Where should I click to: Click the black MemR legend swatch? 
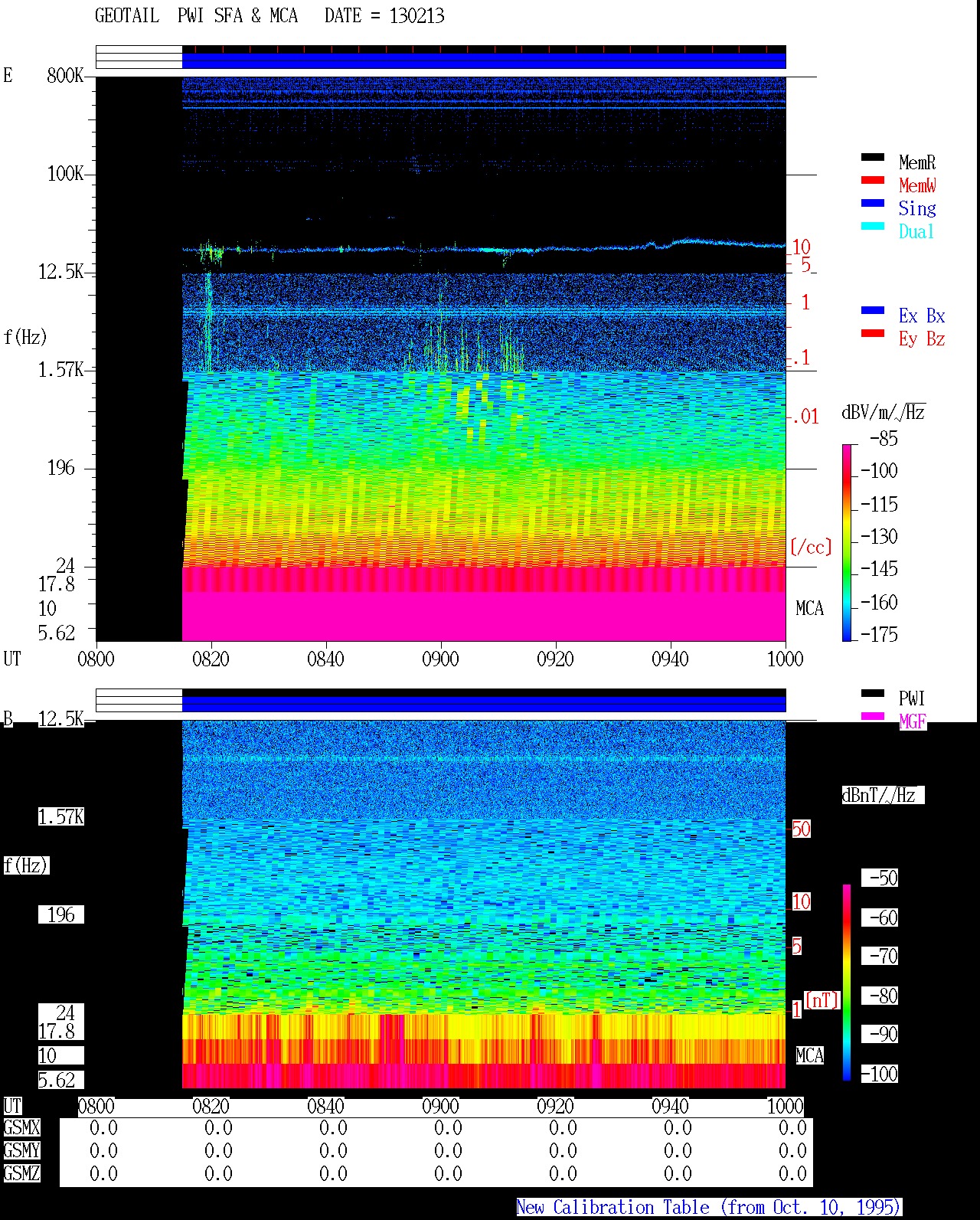872,158
